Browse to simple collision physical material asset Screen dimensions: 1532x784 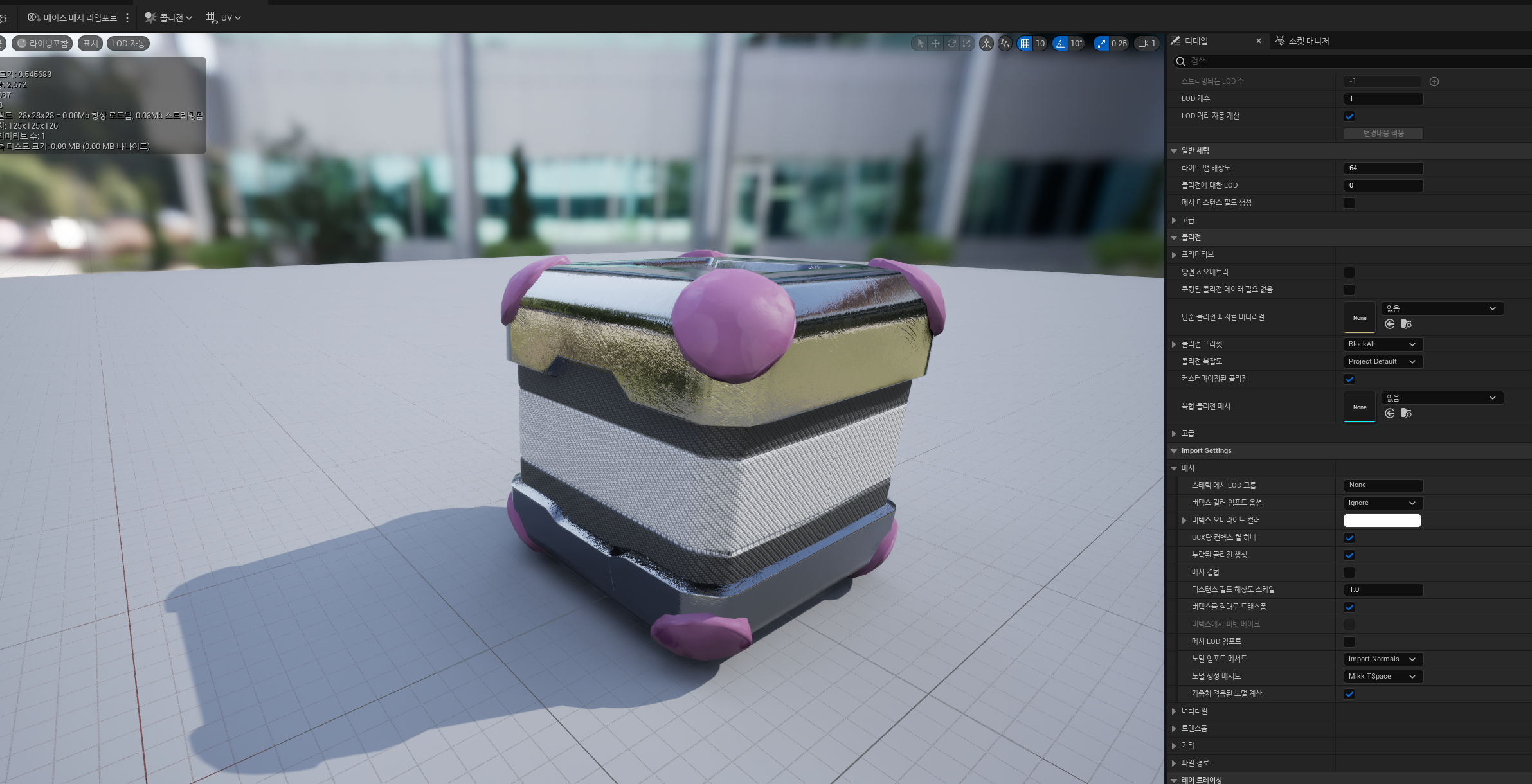1406,324
